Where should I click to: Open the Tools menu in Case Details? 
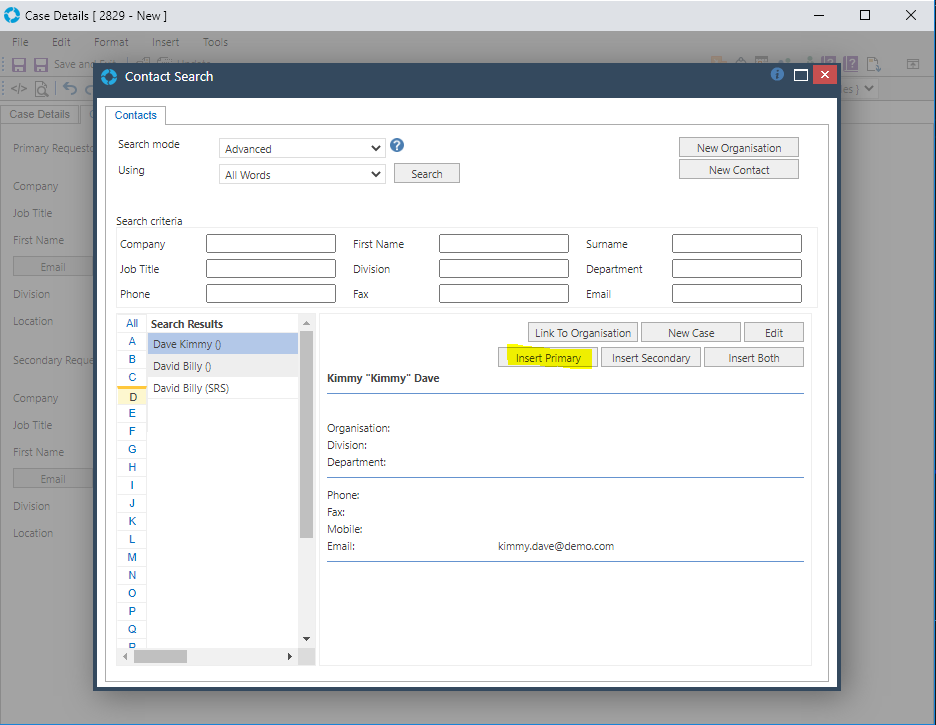tap(215, 42)
